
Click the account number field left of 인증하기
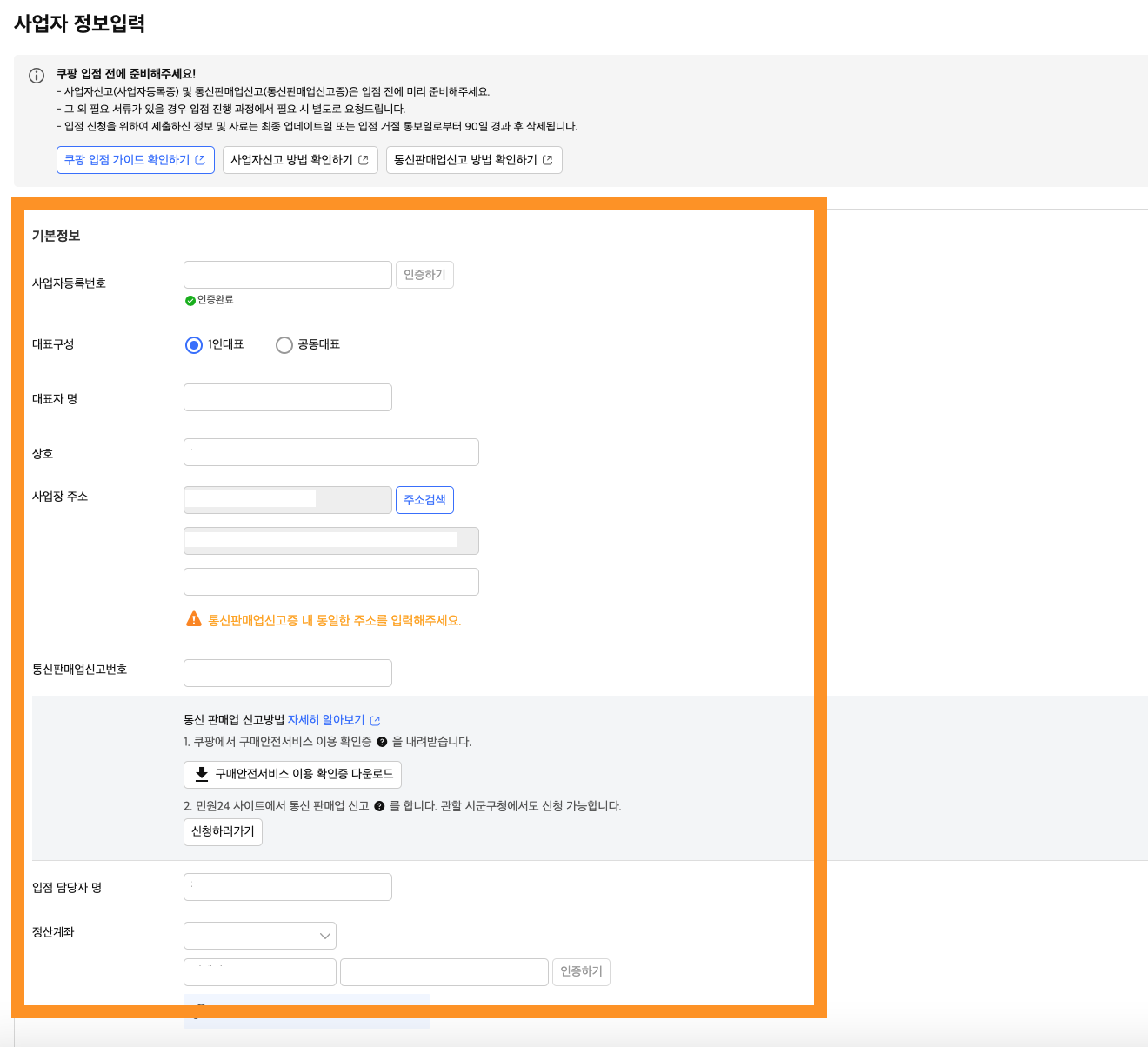click(x=444, y=972)
